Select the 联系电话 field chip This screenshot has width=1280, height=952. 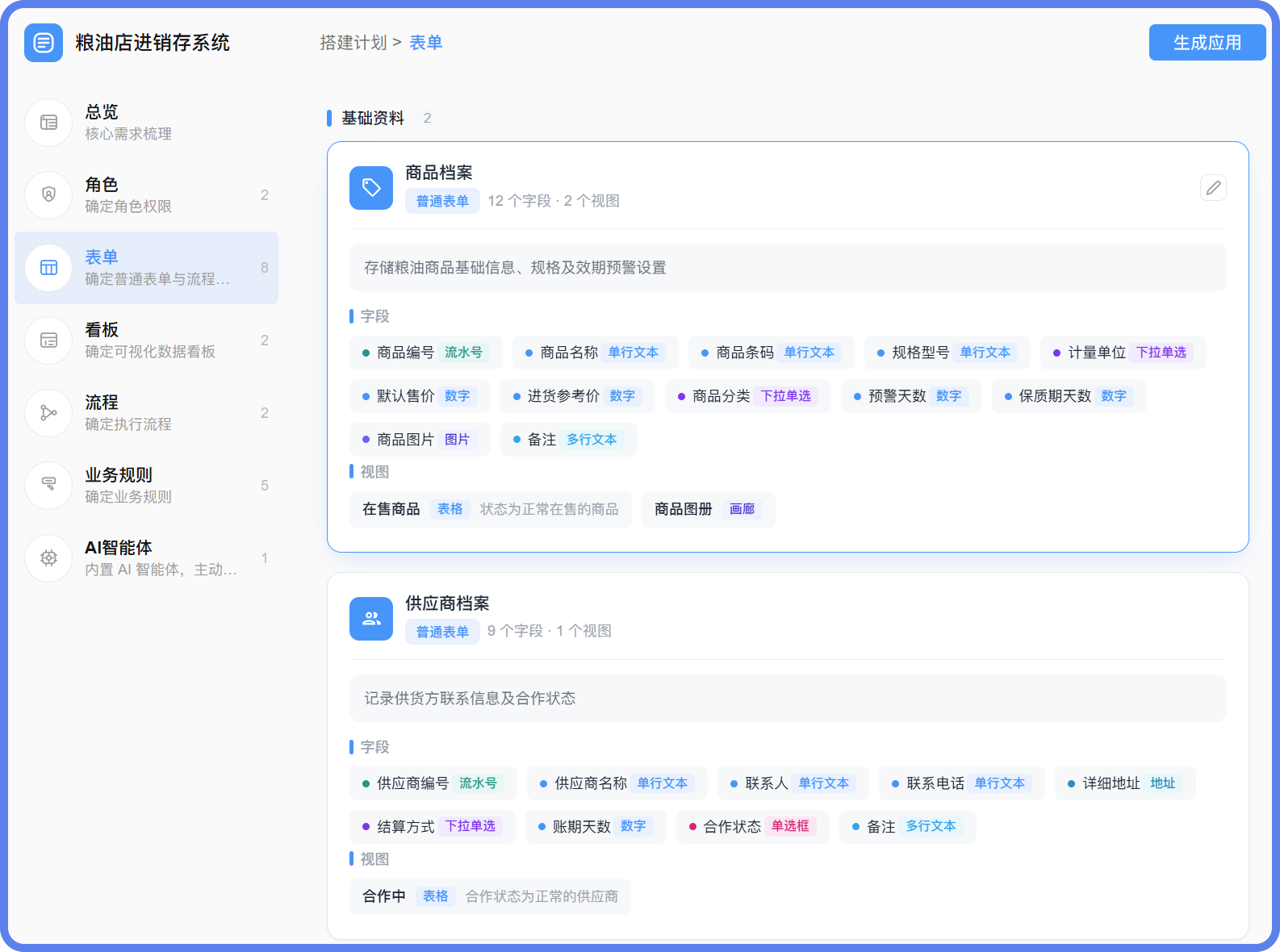point(962,783)
